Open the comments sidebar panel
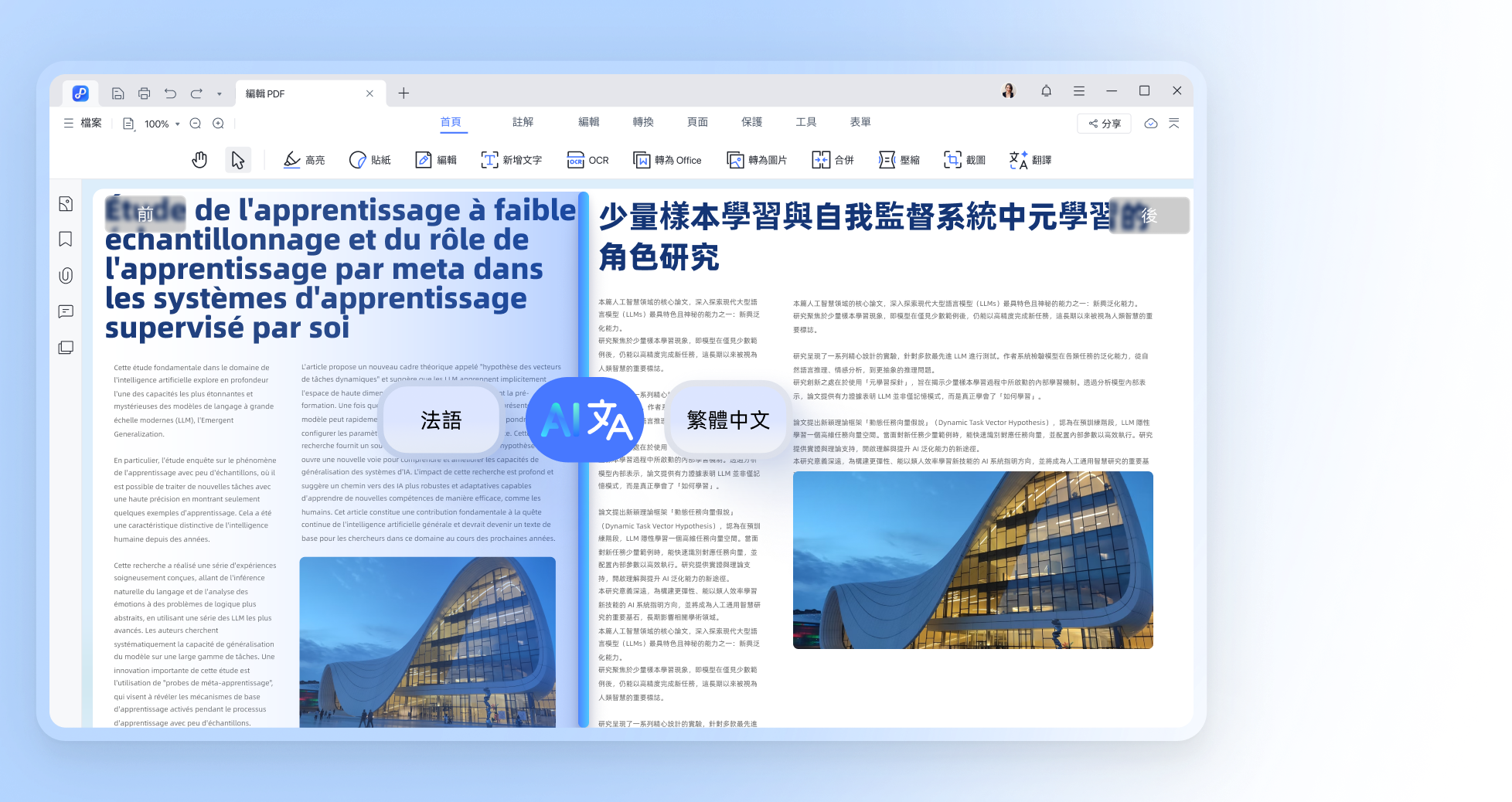Screen dimensions: 1512x802 66,311
